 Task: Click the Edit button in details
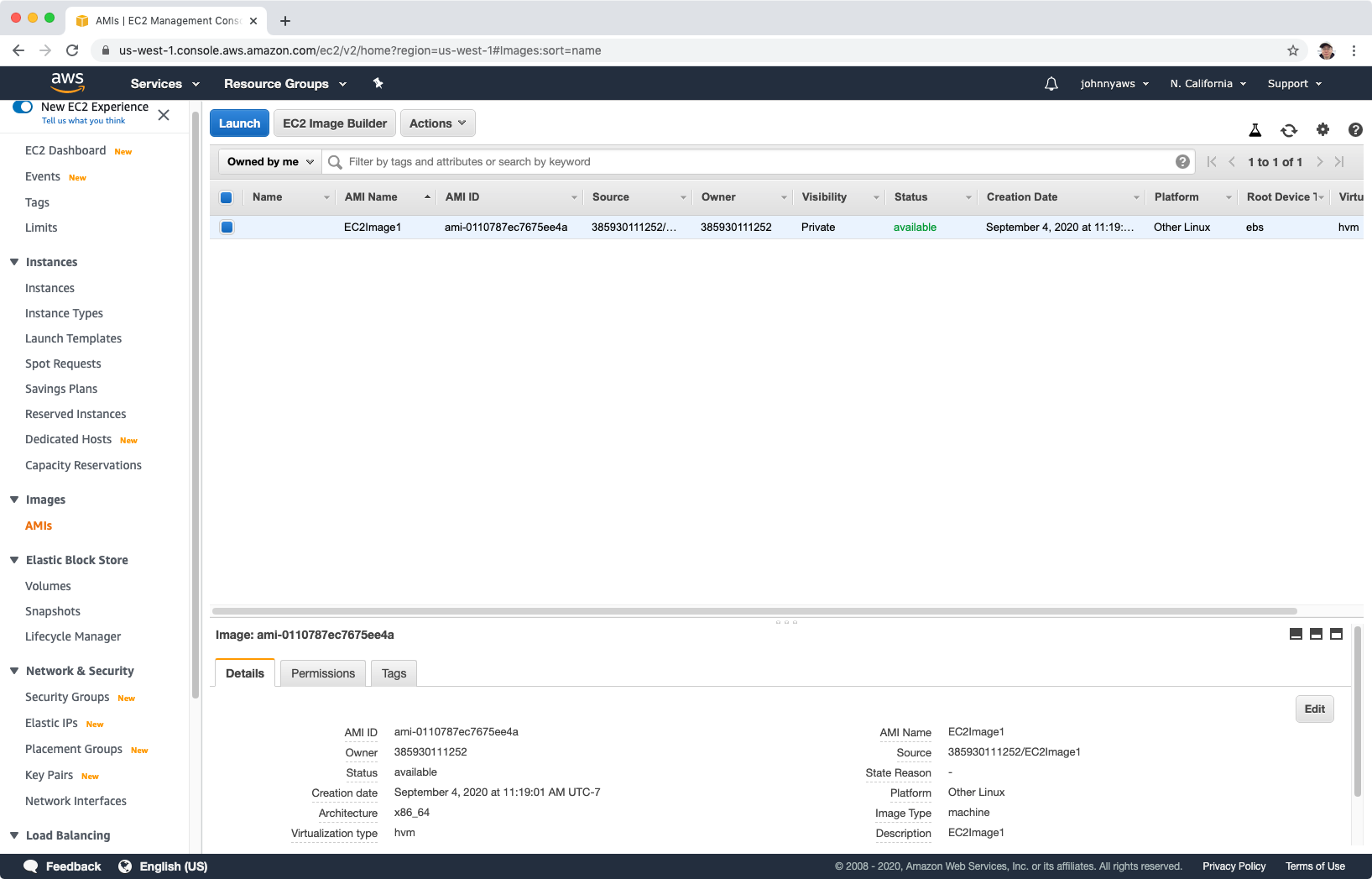pyautogui.click(x=1314, y=709)
